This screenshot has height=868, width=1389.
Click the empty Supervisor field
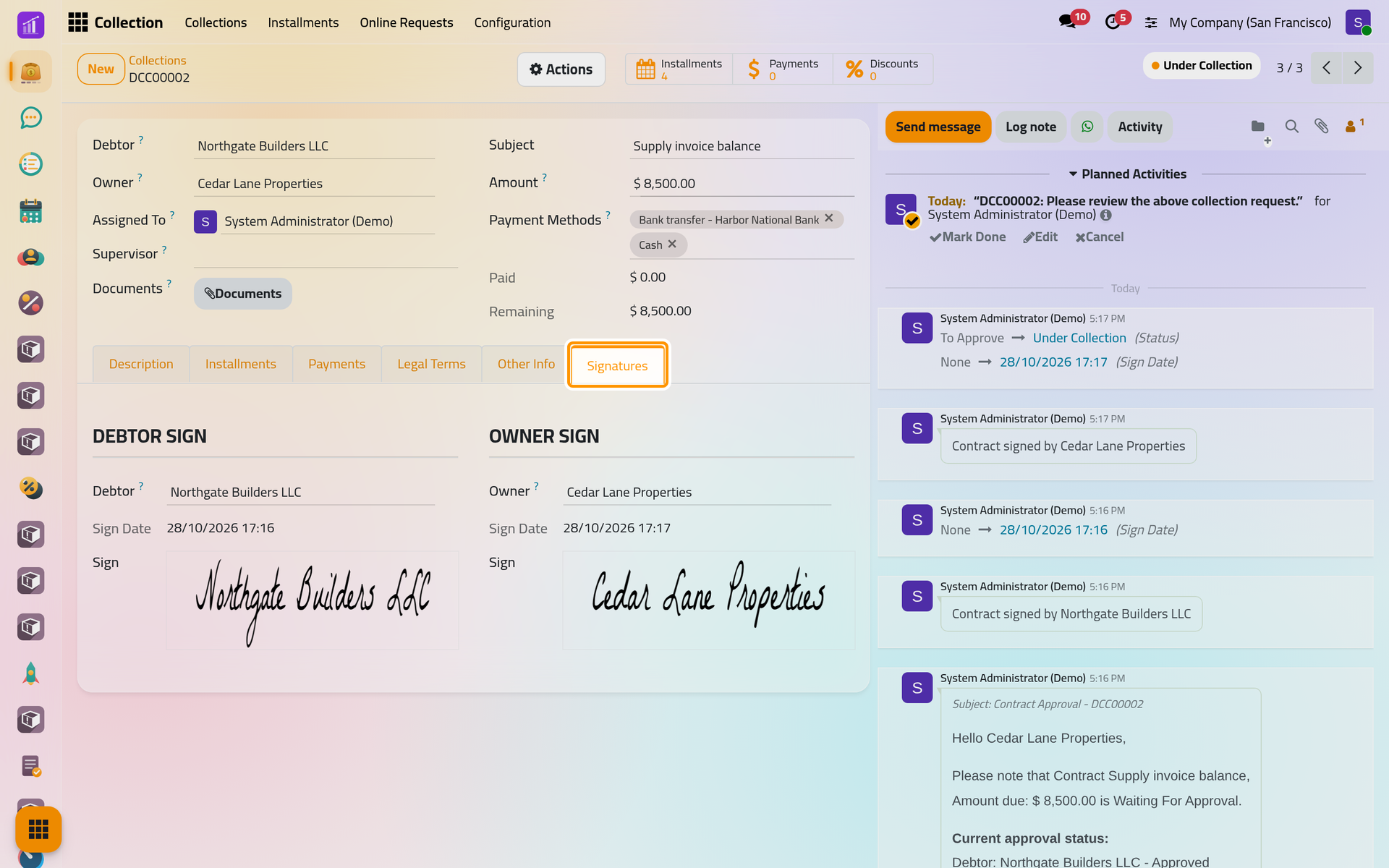tap(326, 255)
